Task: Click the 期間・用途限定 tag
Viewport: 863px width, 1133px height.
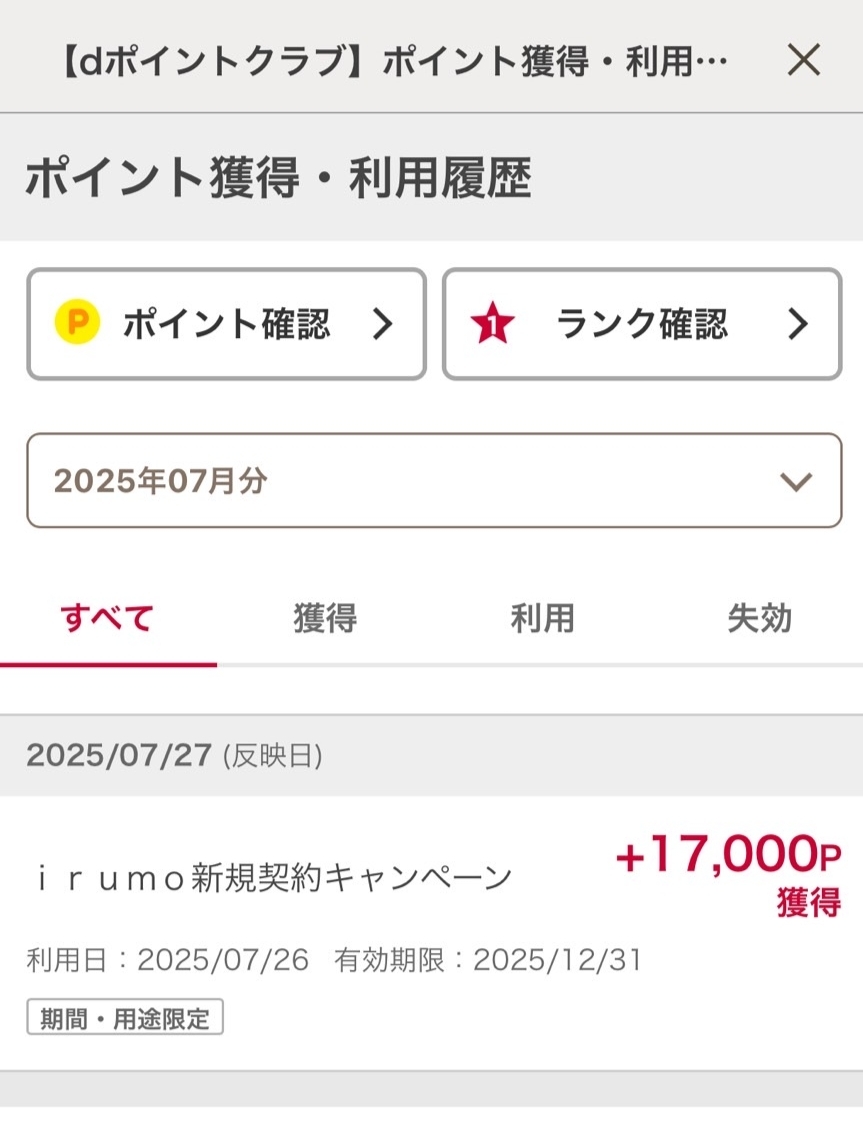Action: point(125,1019)
